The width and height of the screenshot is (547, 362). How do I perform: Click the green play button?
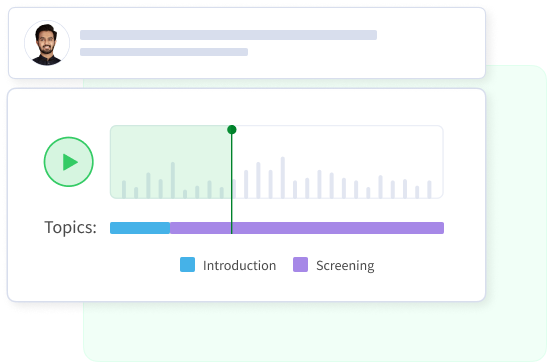pos(69,162)
